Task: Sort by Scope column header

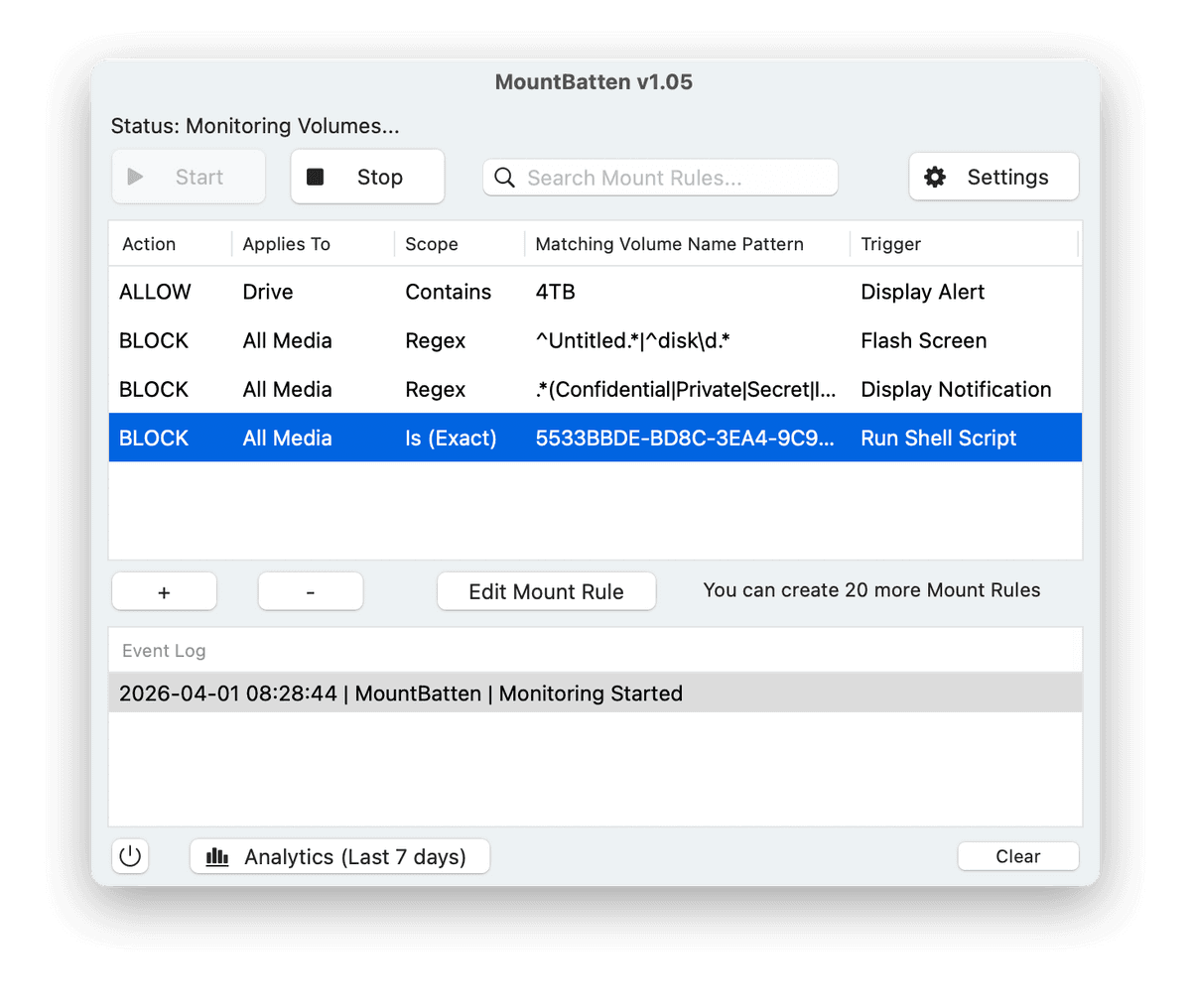Action: point(432,244)
